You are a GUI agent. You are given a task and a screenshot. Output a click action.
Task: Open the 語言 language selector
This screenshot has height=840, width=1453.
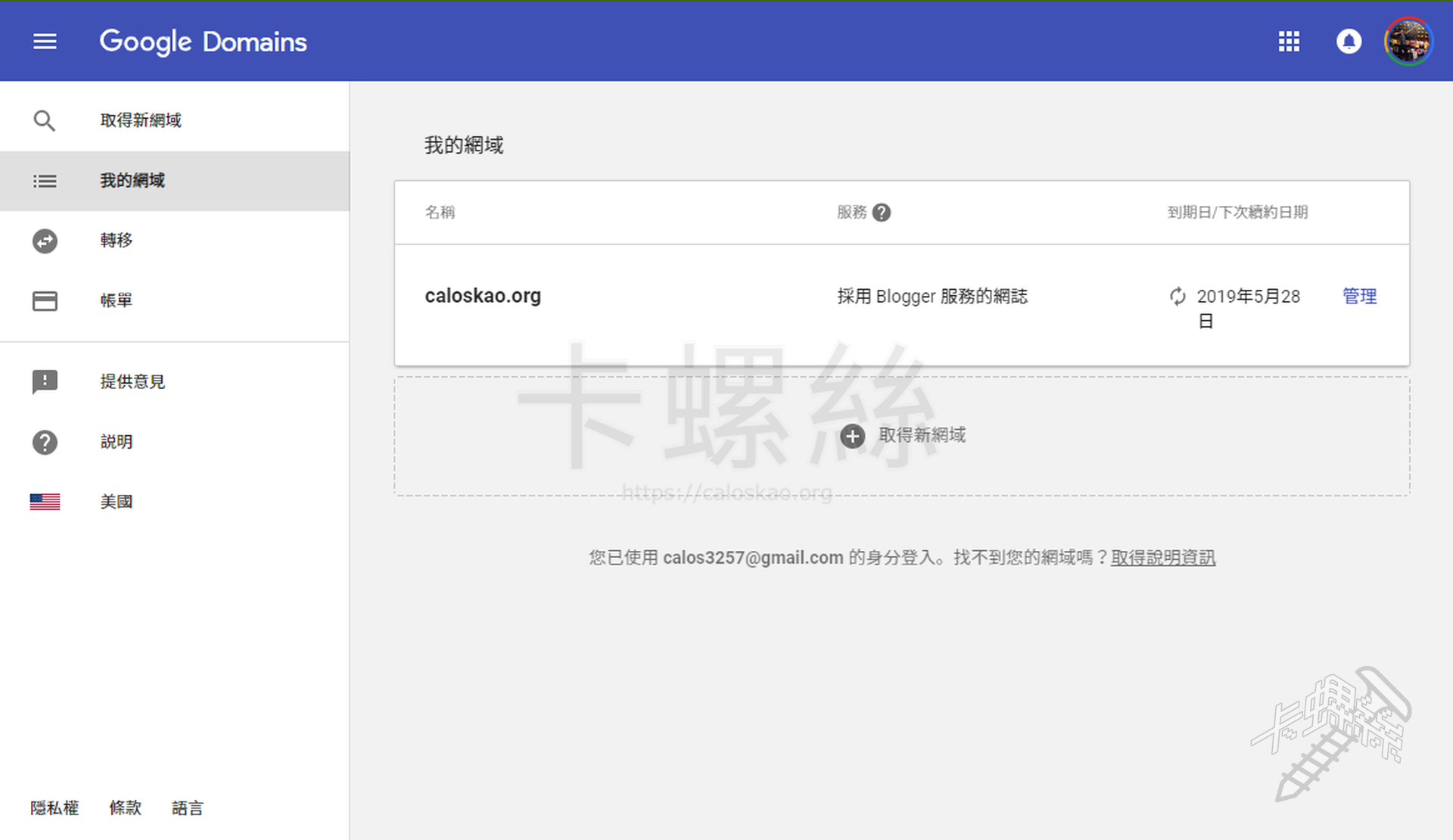[x=187, y=807]
